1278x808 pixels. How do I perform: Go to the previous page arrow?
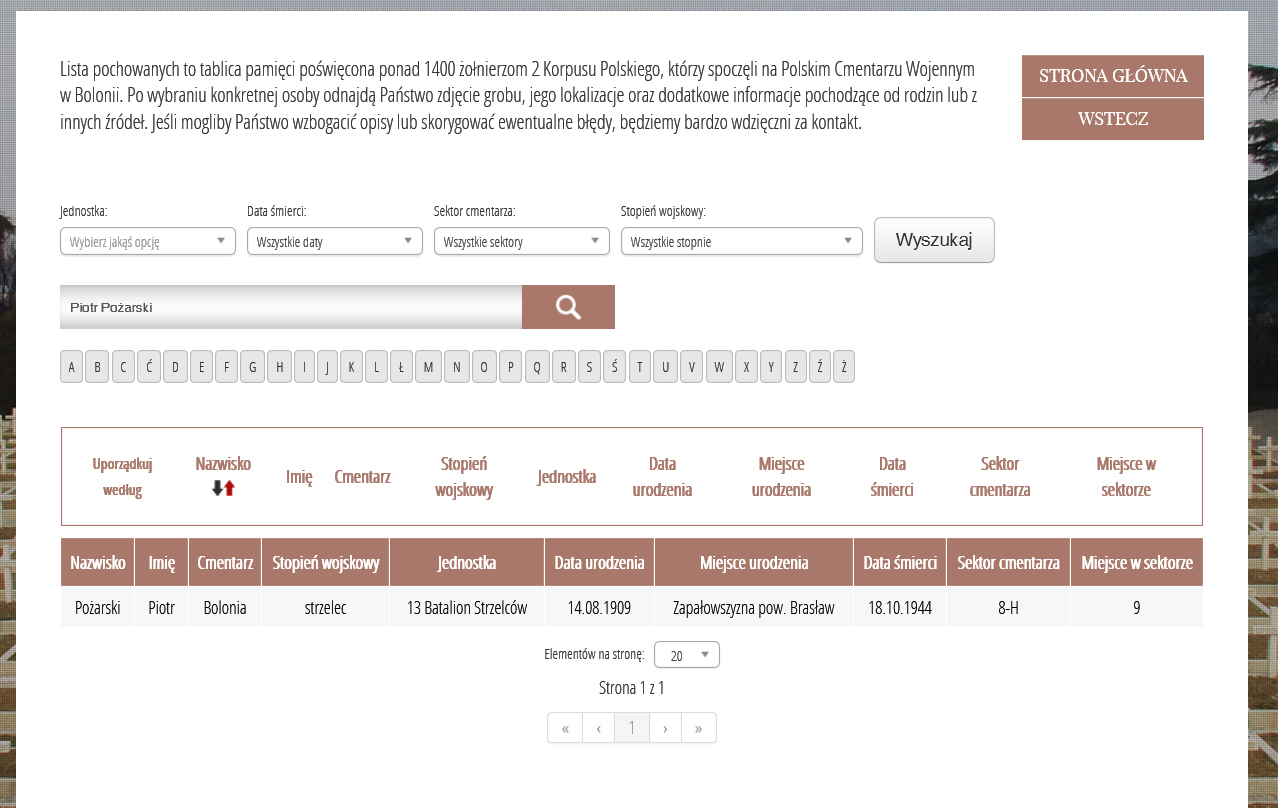[x=598, y=728]
